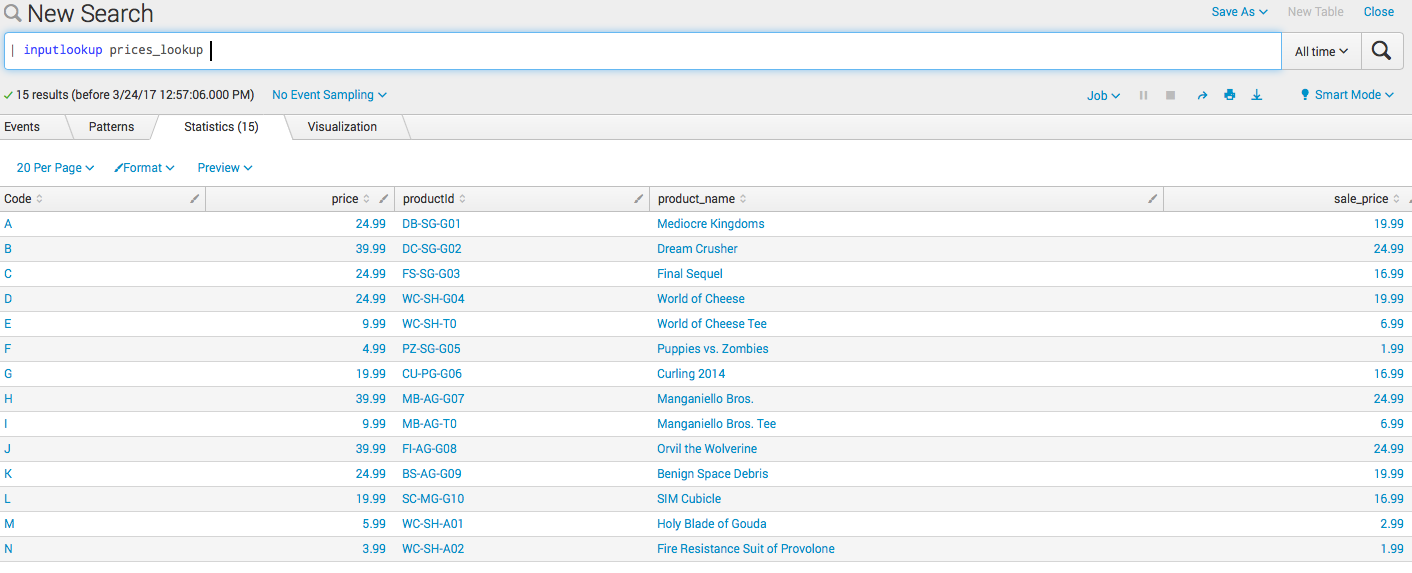
Task: Open 20 Per Page dropdown
Action: [55, 168]
